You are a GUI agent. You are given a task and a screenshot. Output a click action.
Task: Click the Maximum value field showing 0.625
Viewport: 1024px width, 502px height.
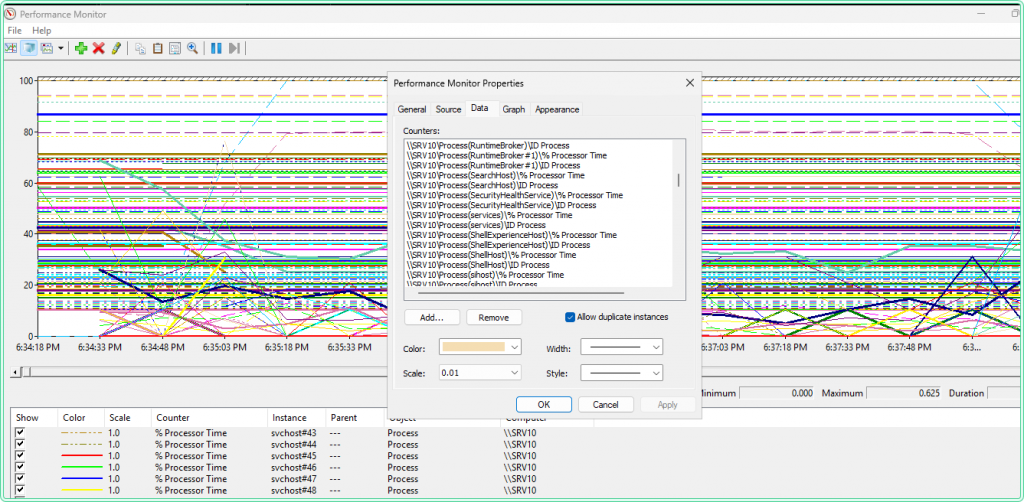(904, 393)
